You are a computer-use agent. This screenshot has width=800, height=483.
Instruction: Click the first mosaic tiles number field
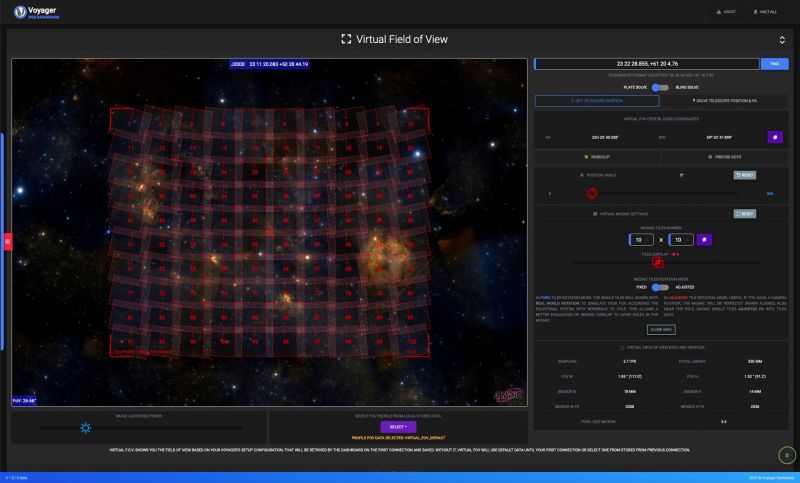[x=636, y=240]
